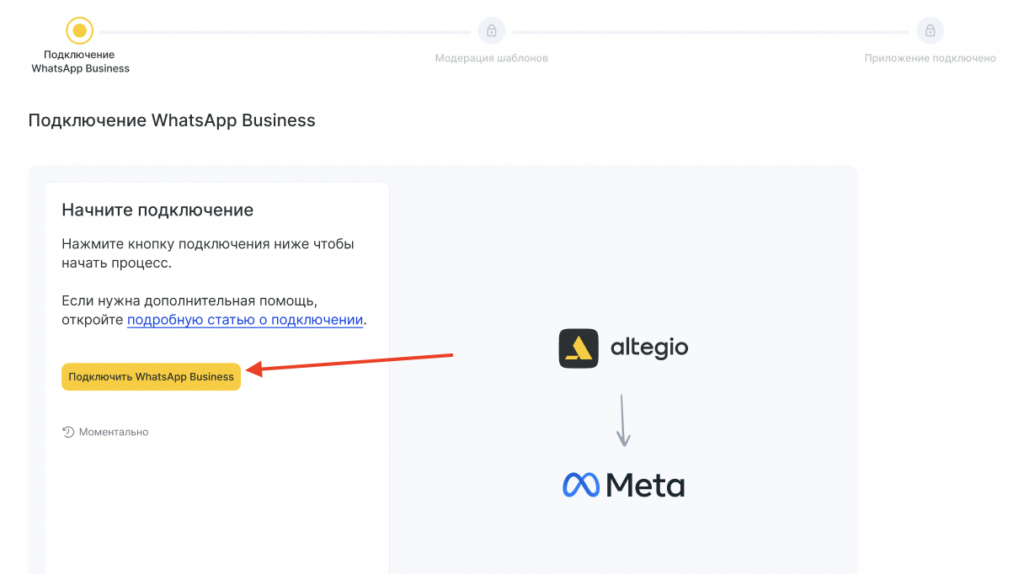Click the Начните подключение card heading
Image resolution: width=1024 pixels, height=574 pixels.
pos(157,210)
